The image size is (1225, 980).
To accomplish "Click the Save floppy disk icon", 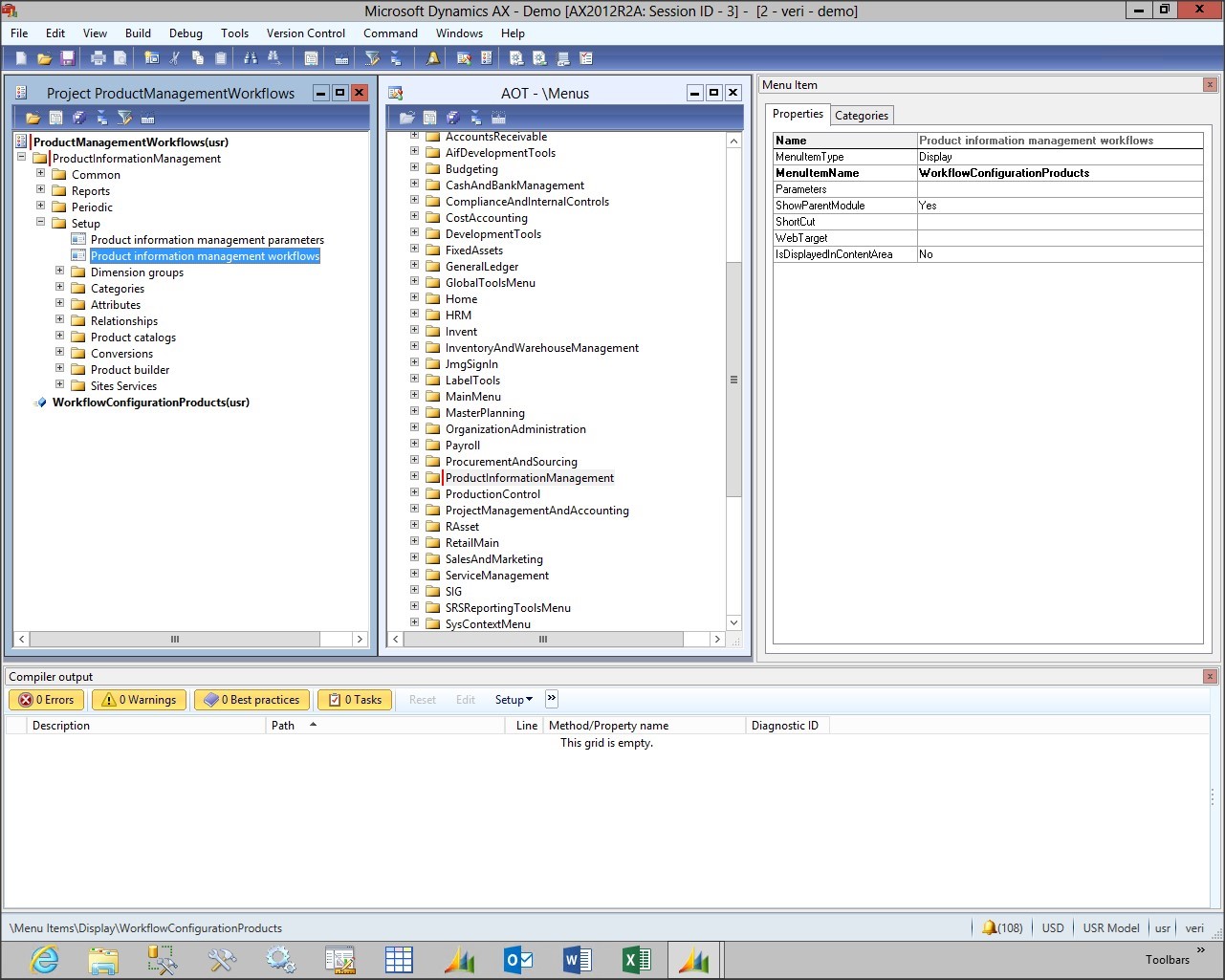I will (68, 58).
